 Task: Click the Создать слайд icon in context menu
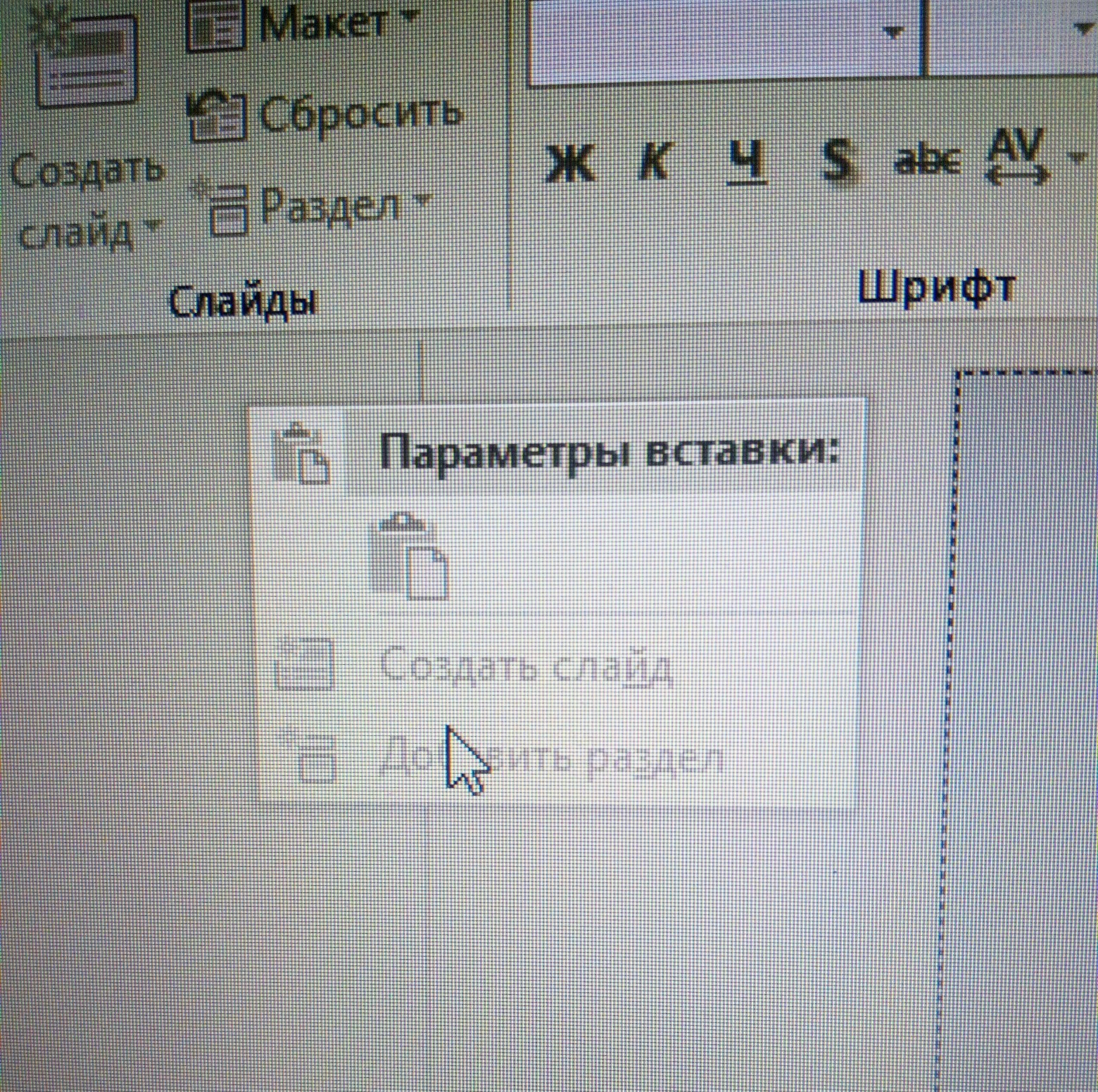(x=304, y=663)
